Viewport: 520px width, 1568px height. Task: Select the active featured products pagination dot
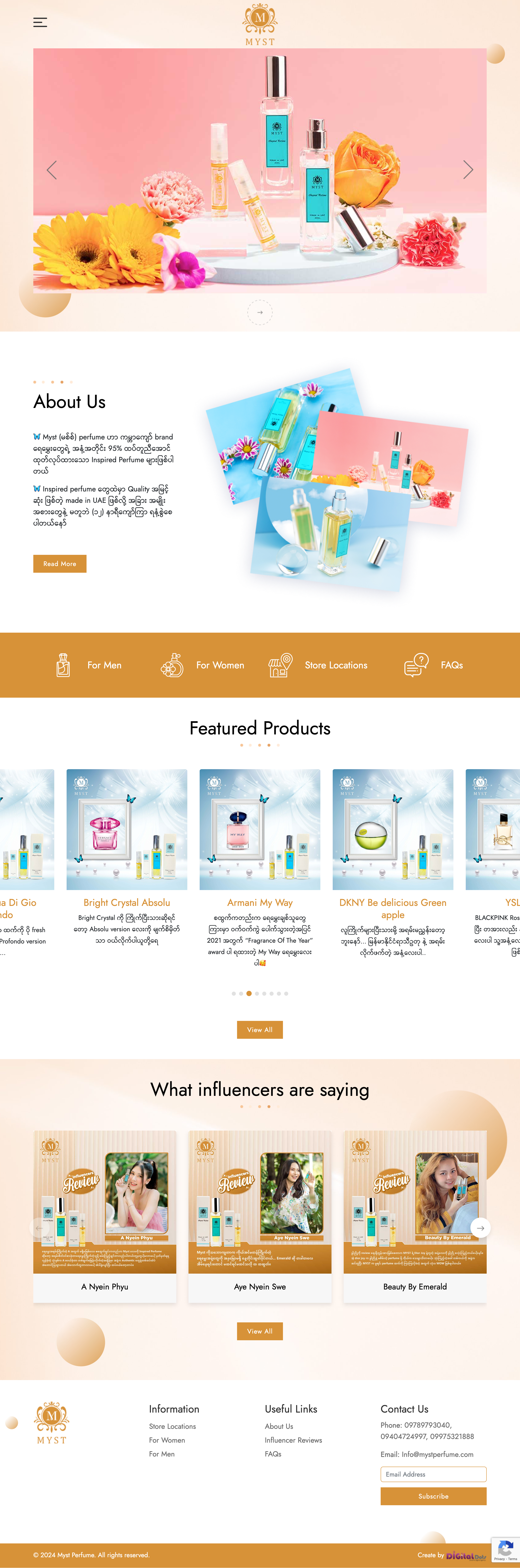[249, 993]
